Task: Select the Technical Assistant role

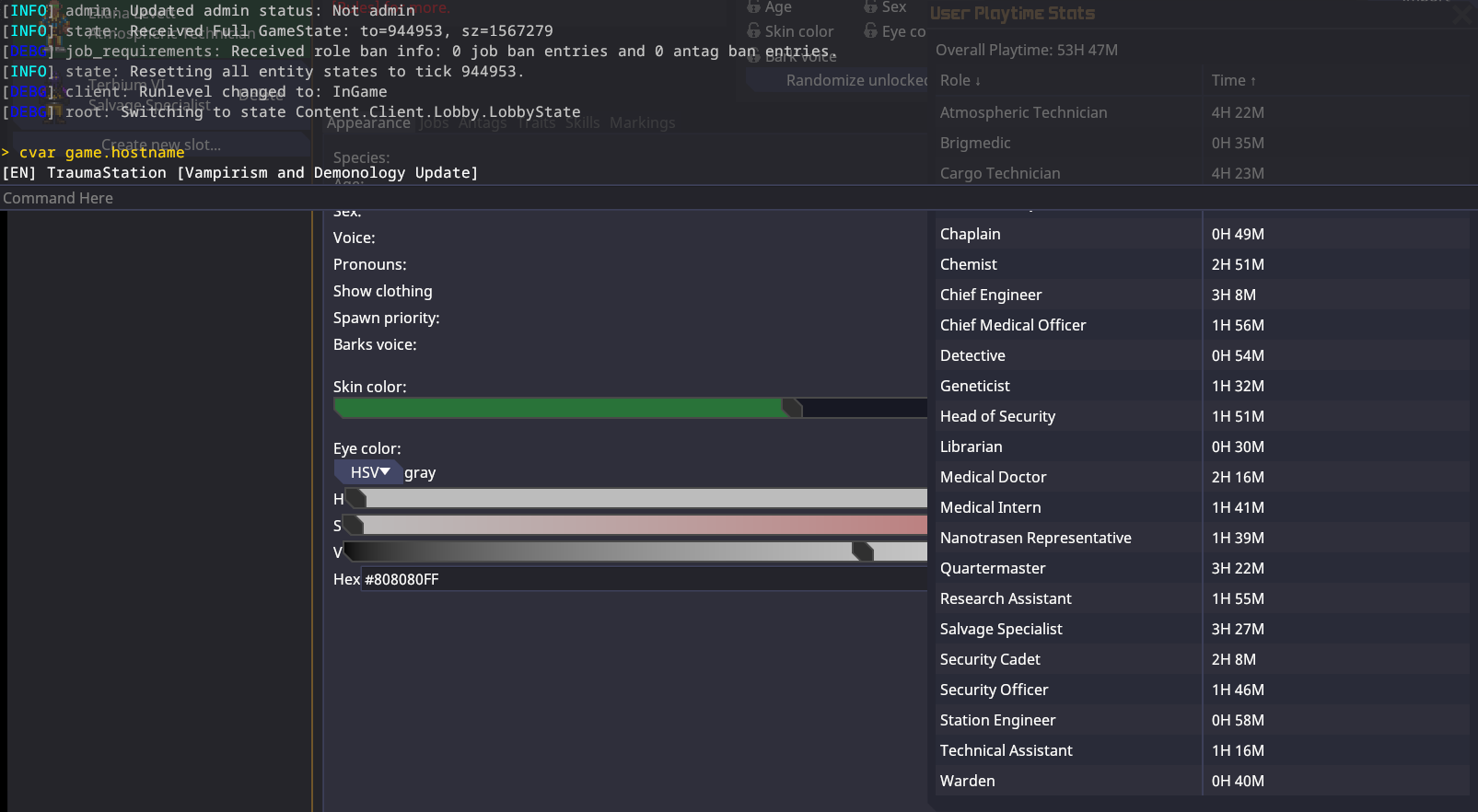Action: point(1007,750)
